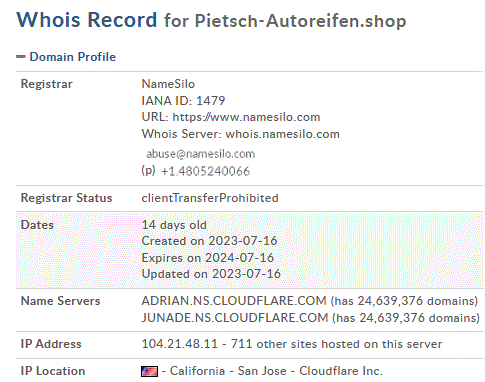Open the https://www.namesilo.com URL
This screenshot has width=485, height=382.
point(246,117)
